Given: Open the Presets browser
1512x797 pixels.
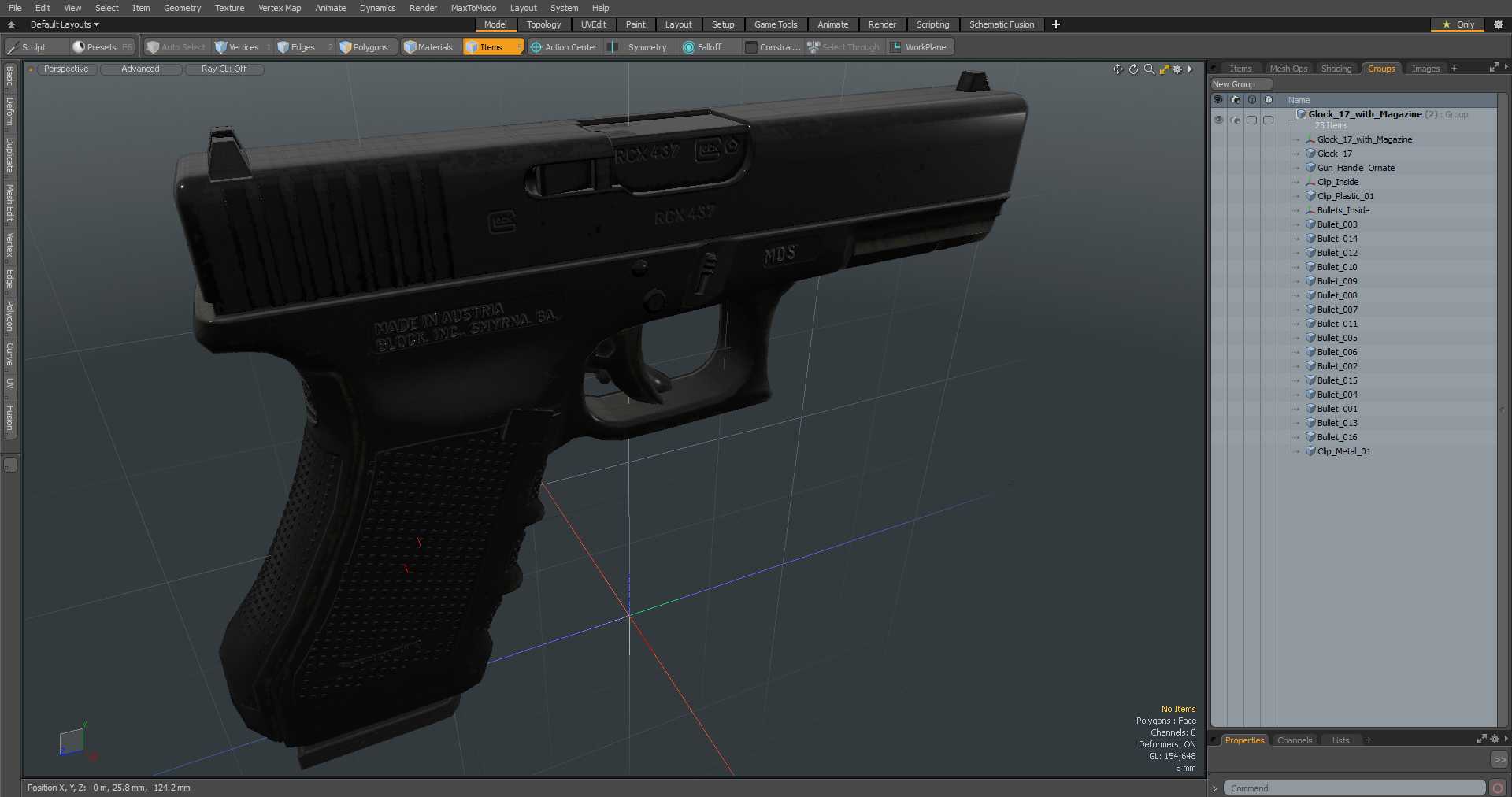Looking at the screenshot, I should coord(102,47).
